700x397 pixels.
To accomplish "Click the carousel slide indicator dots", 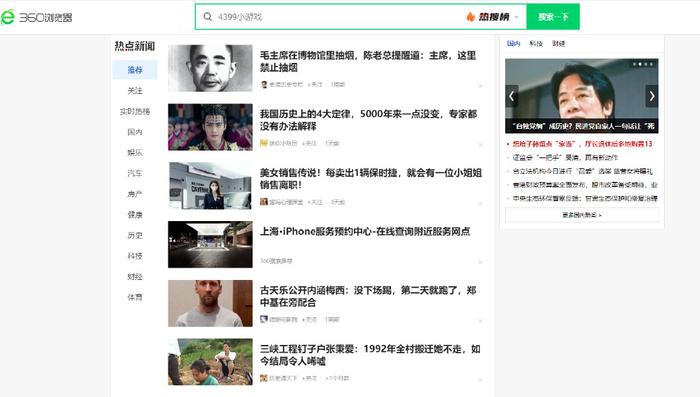I will (643, 64).
